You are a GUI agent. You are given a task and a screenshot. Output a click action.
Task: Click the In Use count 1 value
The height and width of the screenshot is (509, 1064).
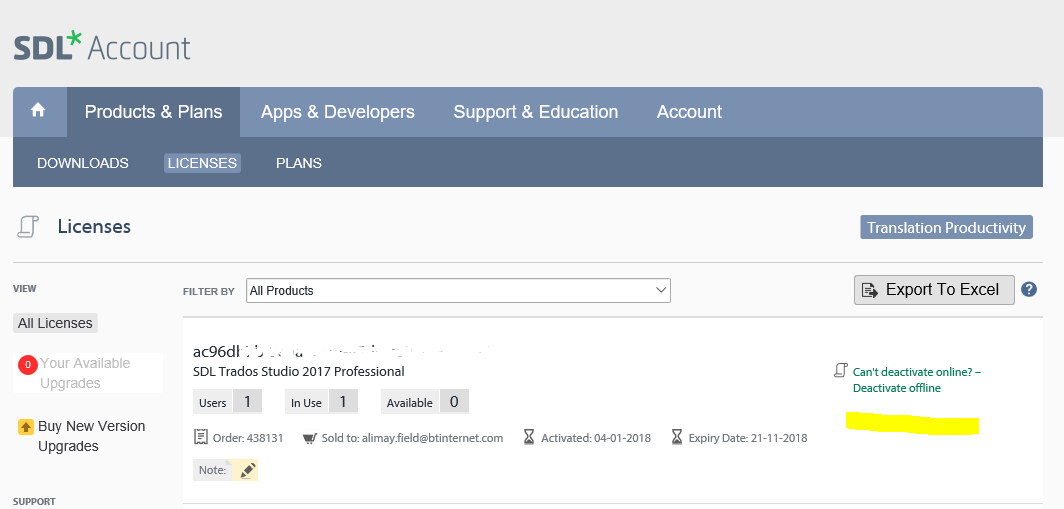point(343,402)
